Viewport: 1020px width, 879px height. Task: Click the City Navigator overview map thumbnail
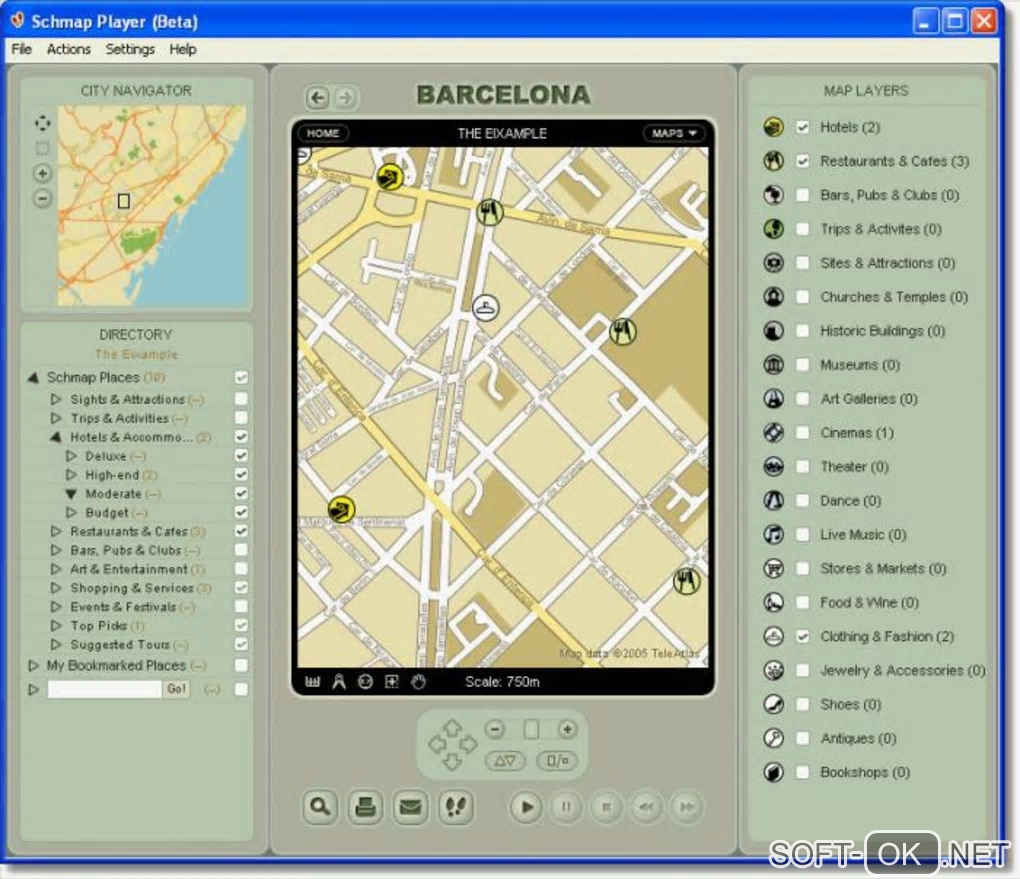(x=152, y=206)
